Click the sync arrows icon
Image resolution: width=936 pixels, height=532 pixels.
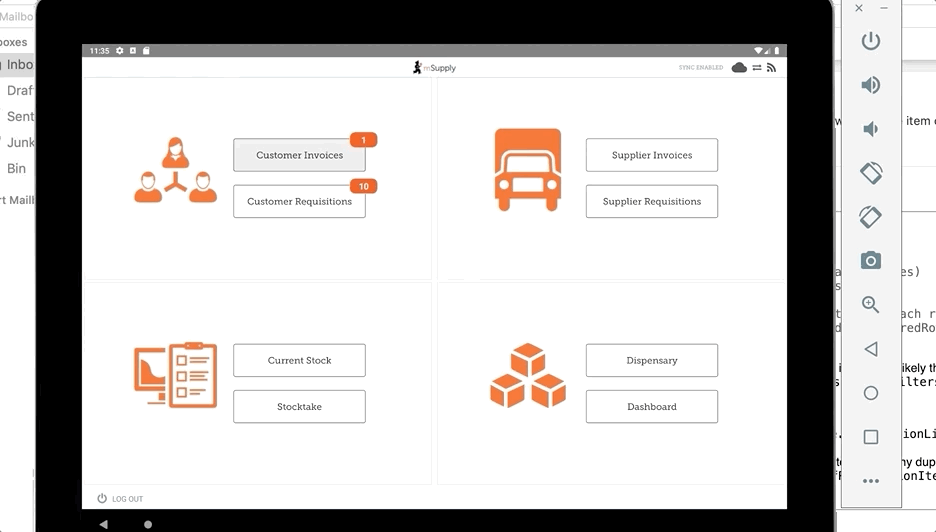(756, 67)
